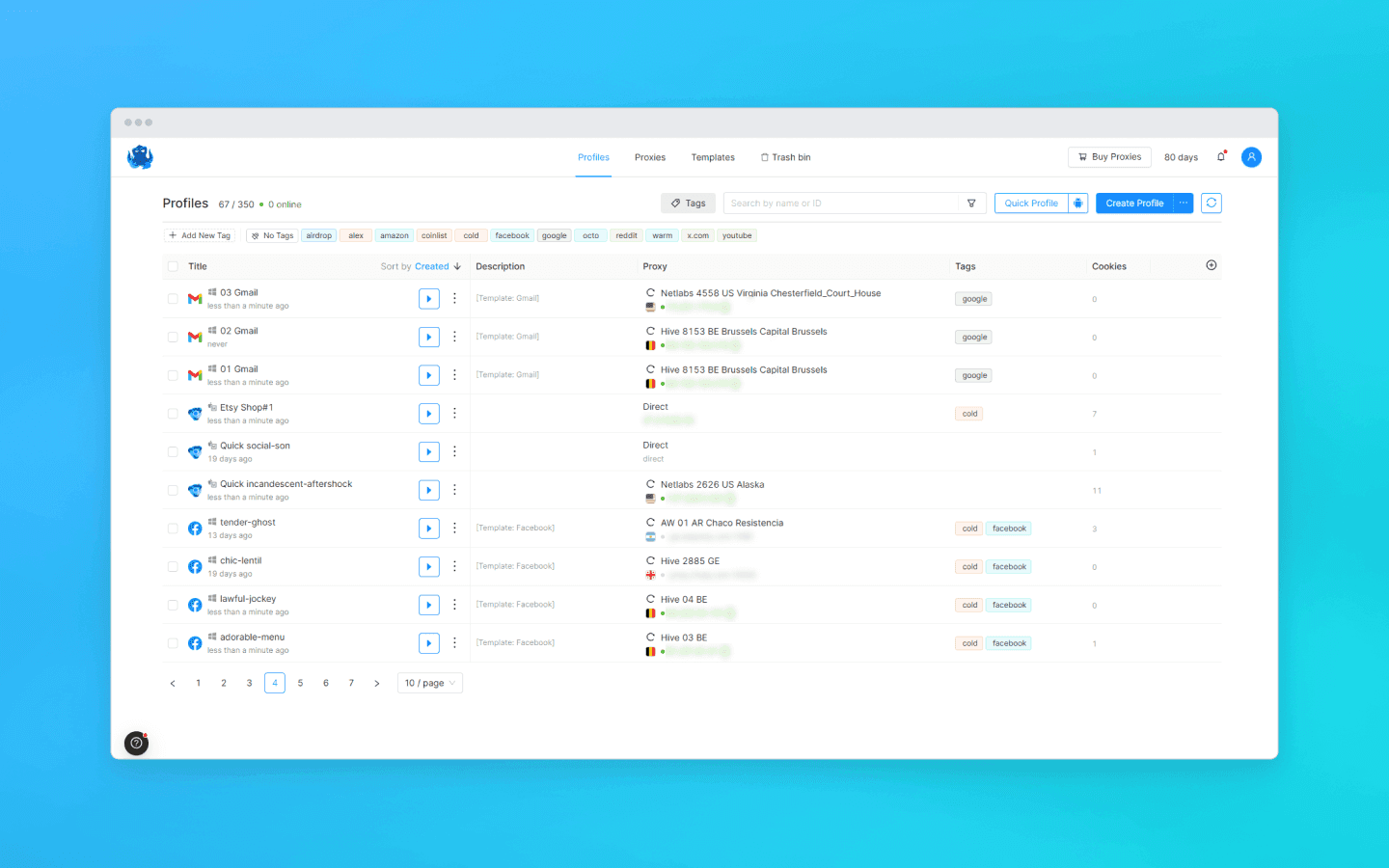The image size is (1389, 868).
Task: Click the Quick Profile button
Action: [x=1031, y=203]
